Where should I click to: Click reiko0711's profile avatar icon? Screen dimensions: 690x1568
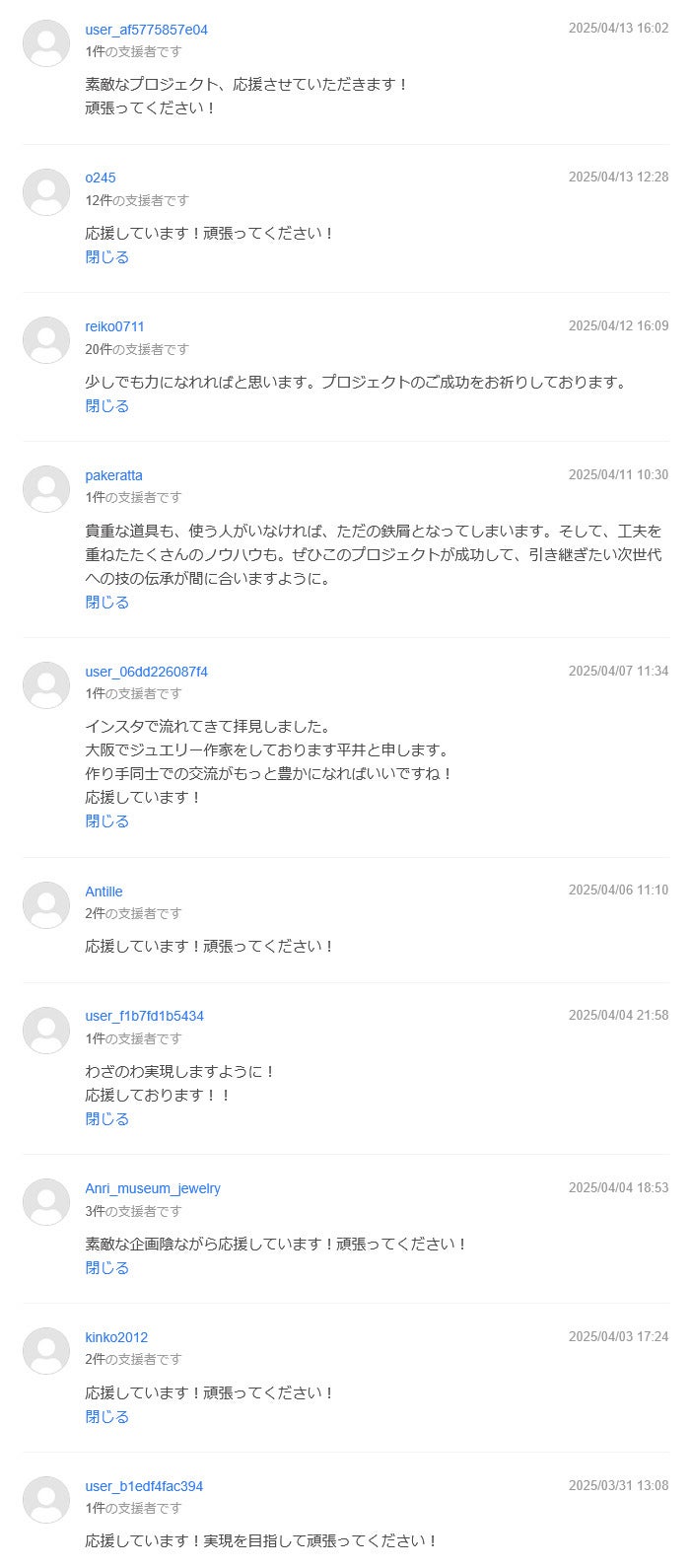tap(46, 340)
